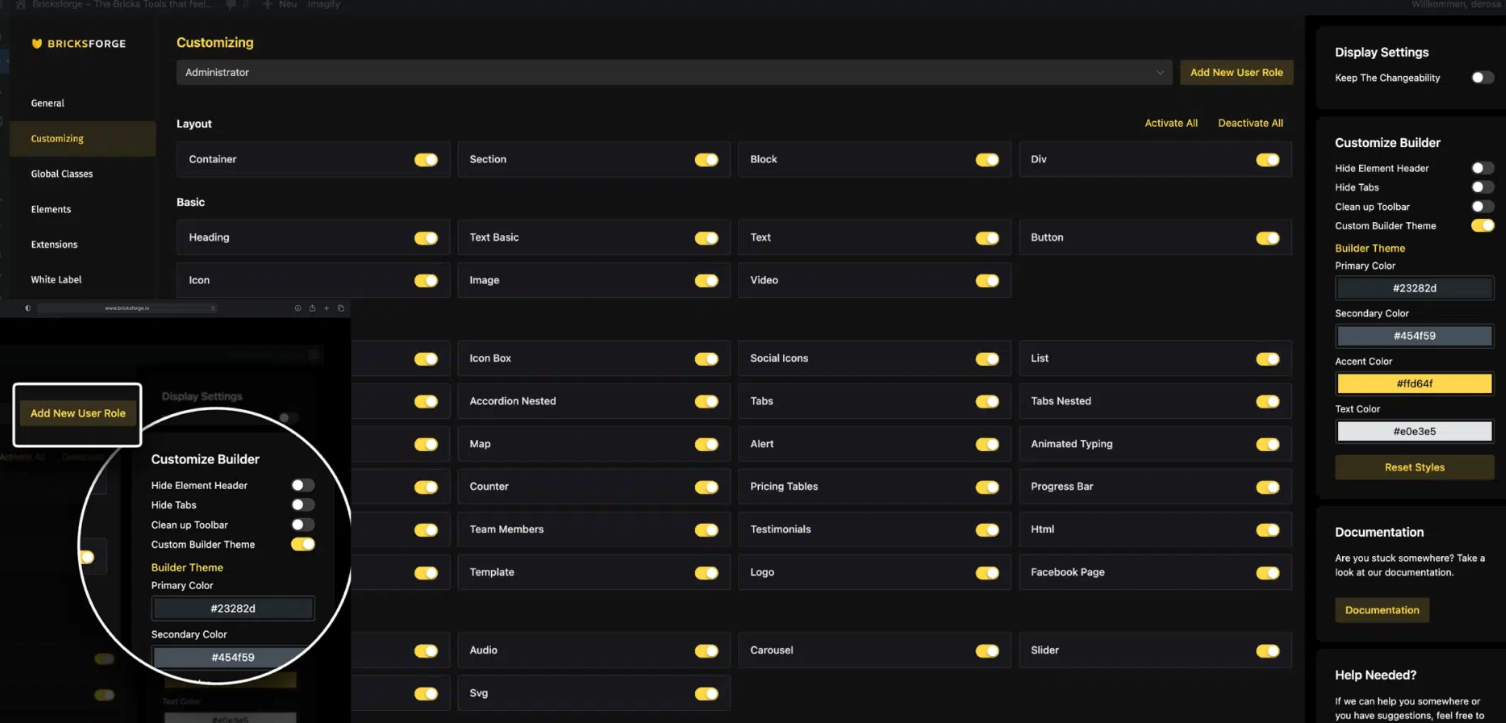Disable the Video element toggle
Screen dimensions: 1506x723
[987, 280]
